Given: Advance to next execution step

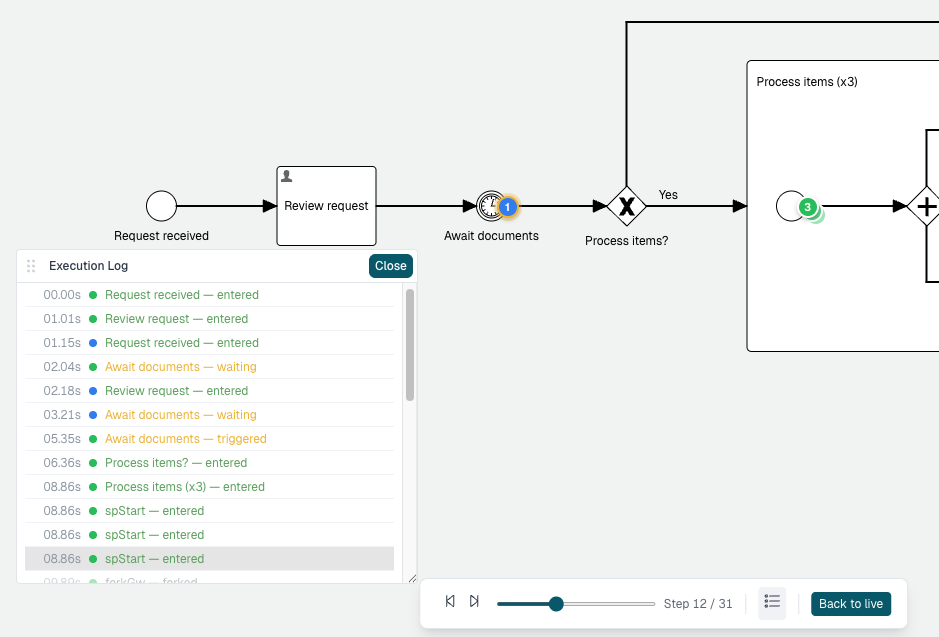Looking at the screenshot, I should 474,601.
